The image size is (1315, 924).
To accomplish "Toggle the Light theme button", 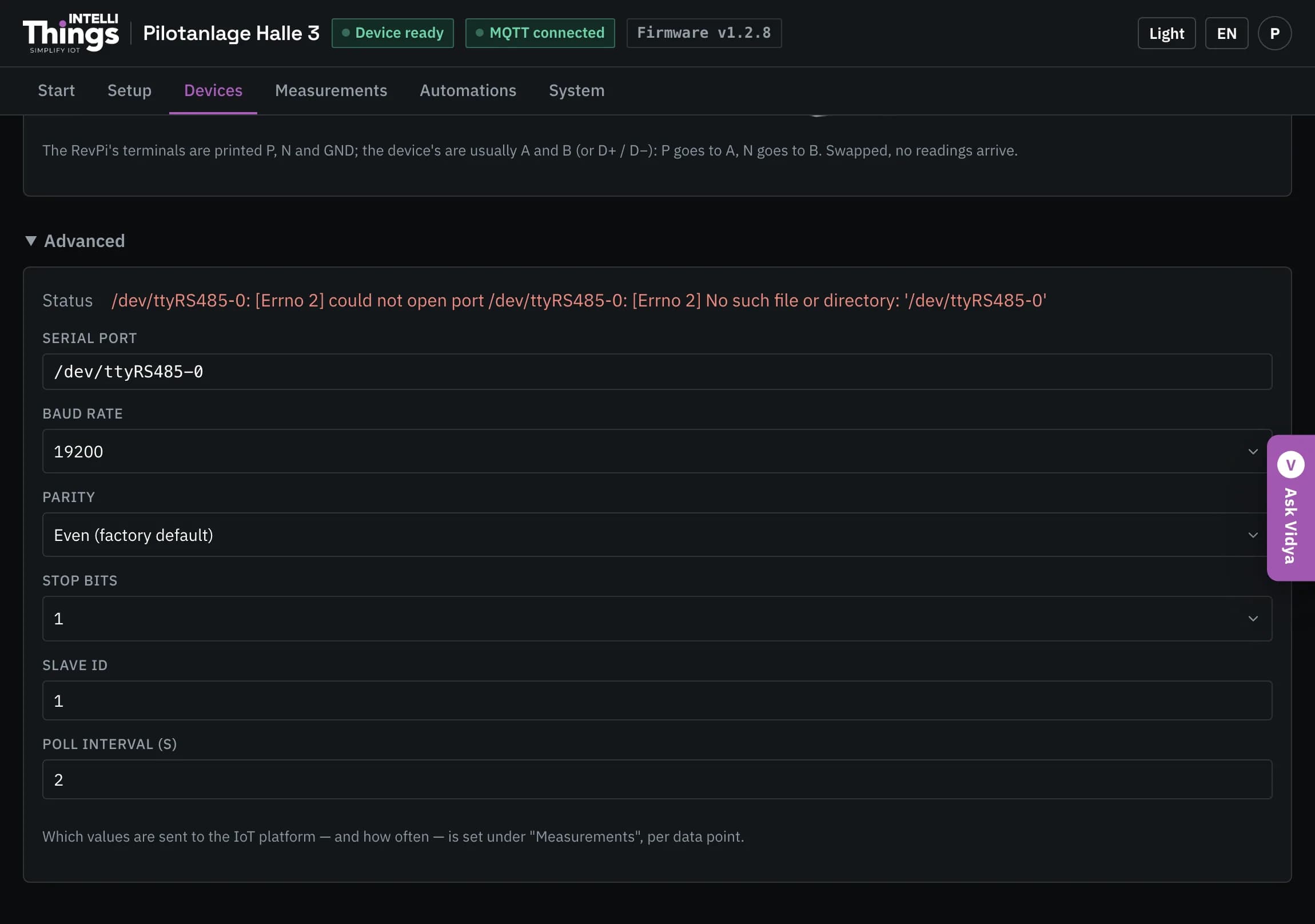I will click(1167, 33).
